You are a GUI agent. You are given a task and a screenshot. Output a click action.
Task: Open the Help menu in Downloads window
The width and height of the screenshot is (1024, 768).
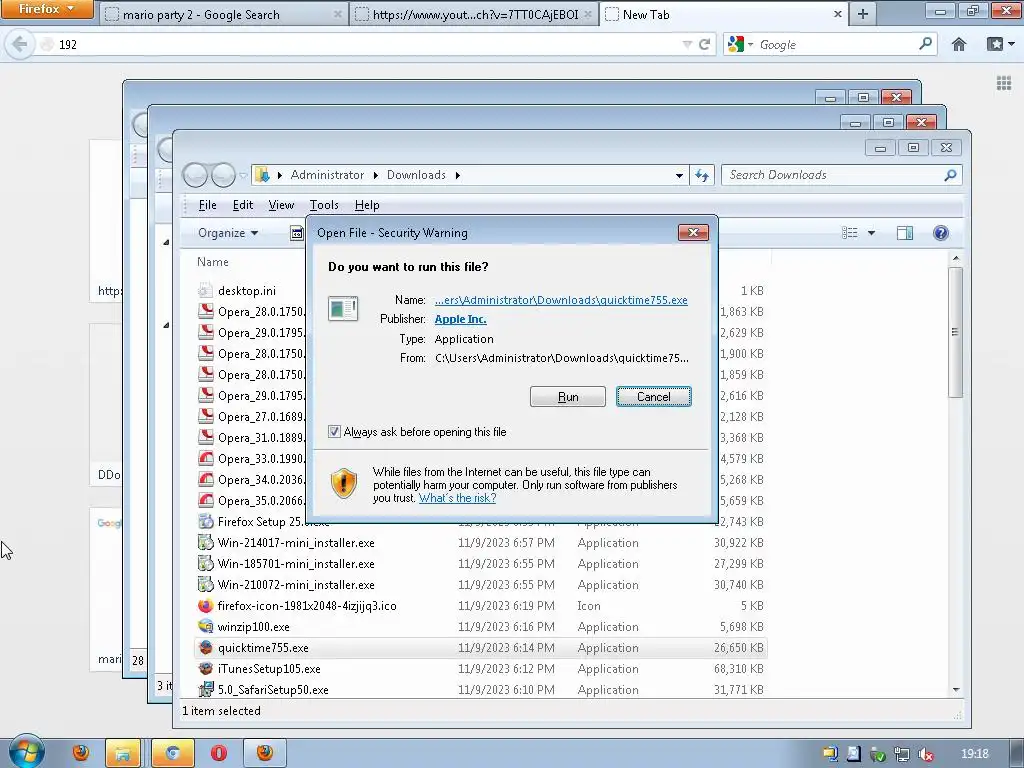(x=367, y=205)
